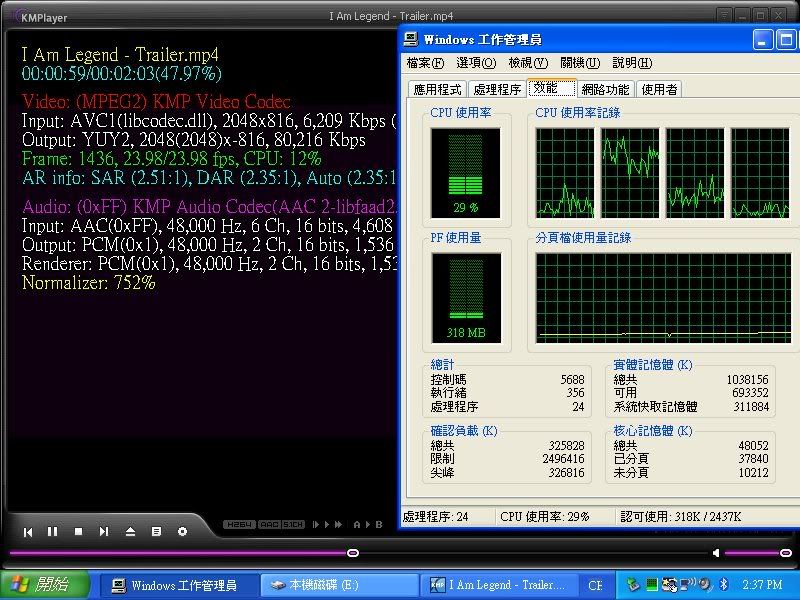Click the CH language bar indicator

(x=595, y=585)
